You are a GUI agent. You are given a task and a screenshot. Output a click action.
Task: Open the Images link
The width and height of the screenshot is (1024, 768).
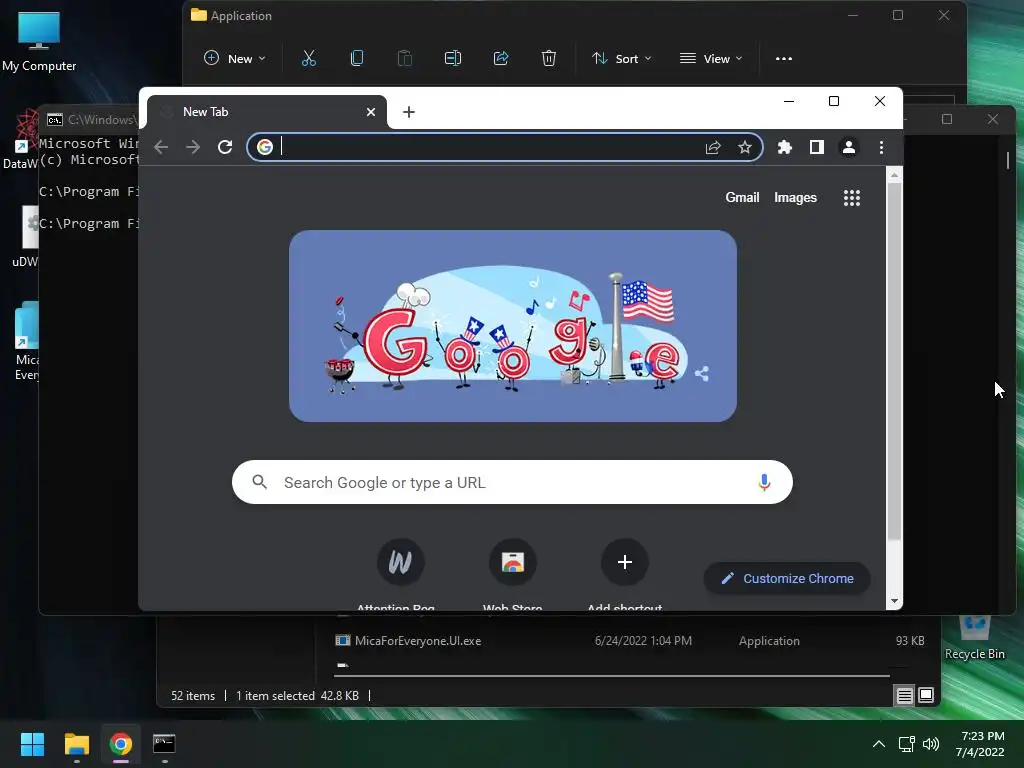tap(795, 197)
